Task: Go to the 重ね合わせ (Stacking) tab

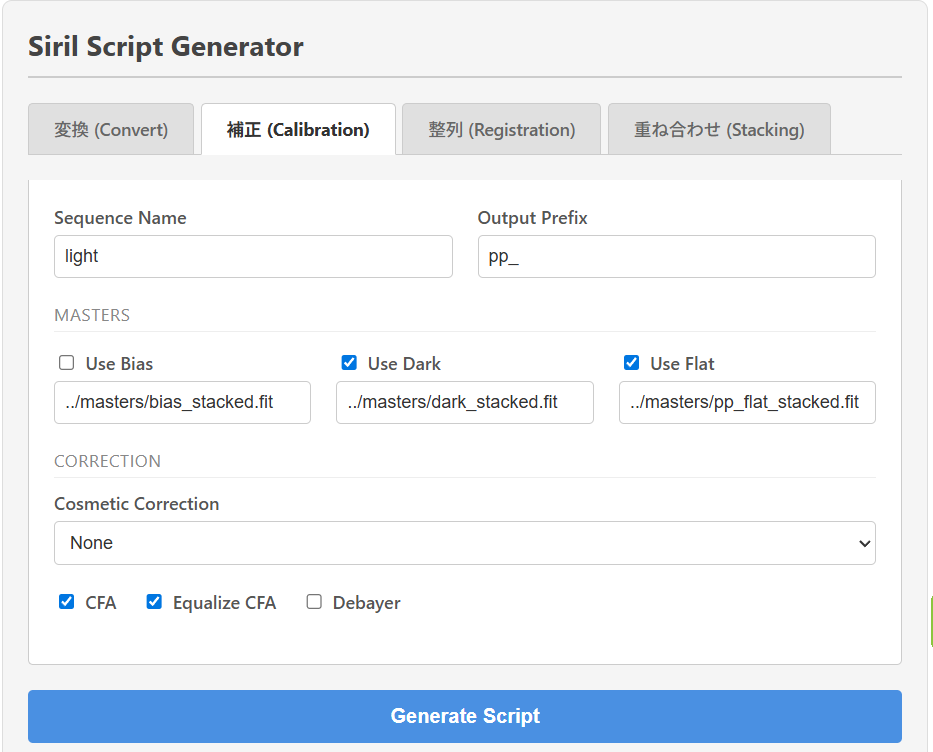Action: 719,129
